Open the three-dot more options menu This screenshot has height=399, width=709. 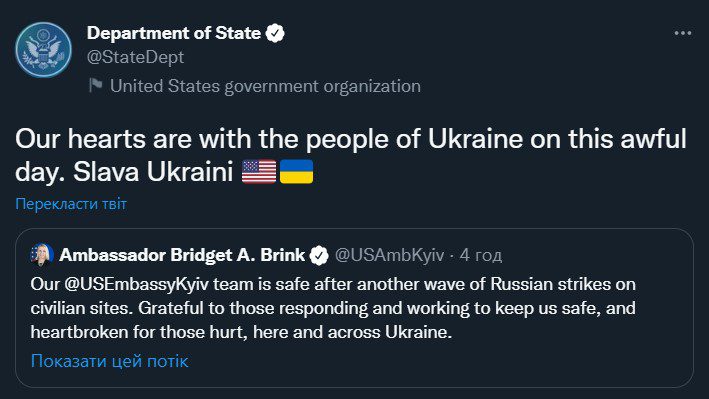[x=682, y=33]
